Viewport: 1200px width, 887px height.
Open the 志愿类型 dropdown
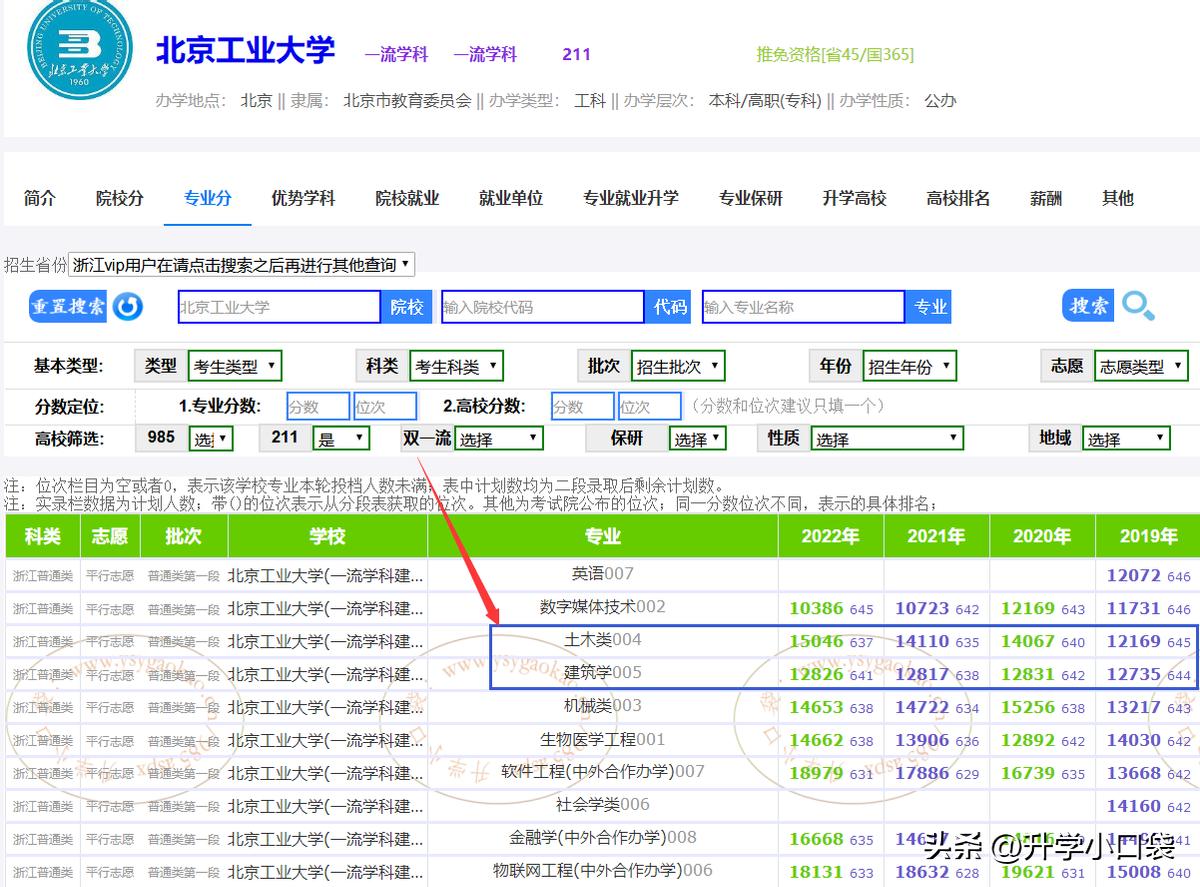[x=1140, y=365]
